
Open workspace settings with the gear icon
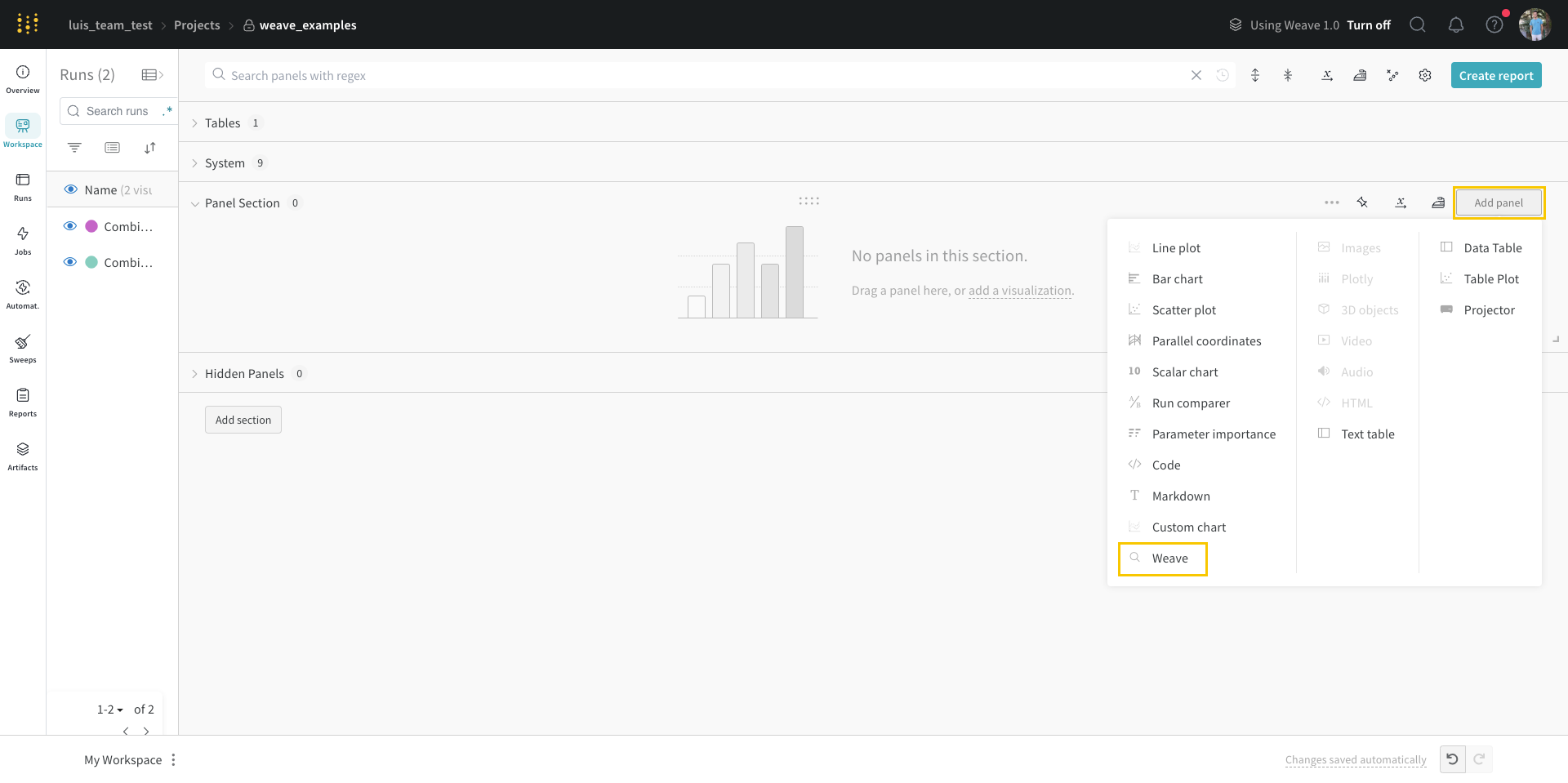coord(1425,75)
